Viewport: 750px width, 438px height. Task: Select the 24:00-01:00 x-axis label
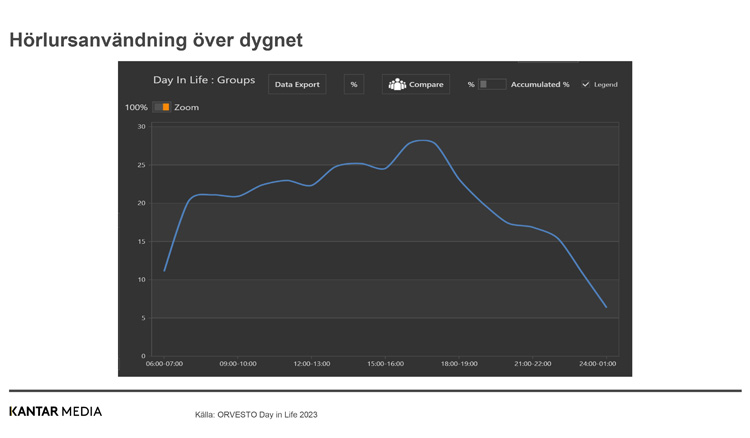coord(598,364)
